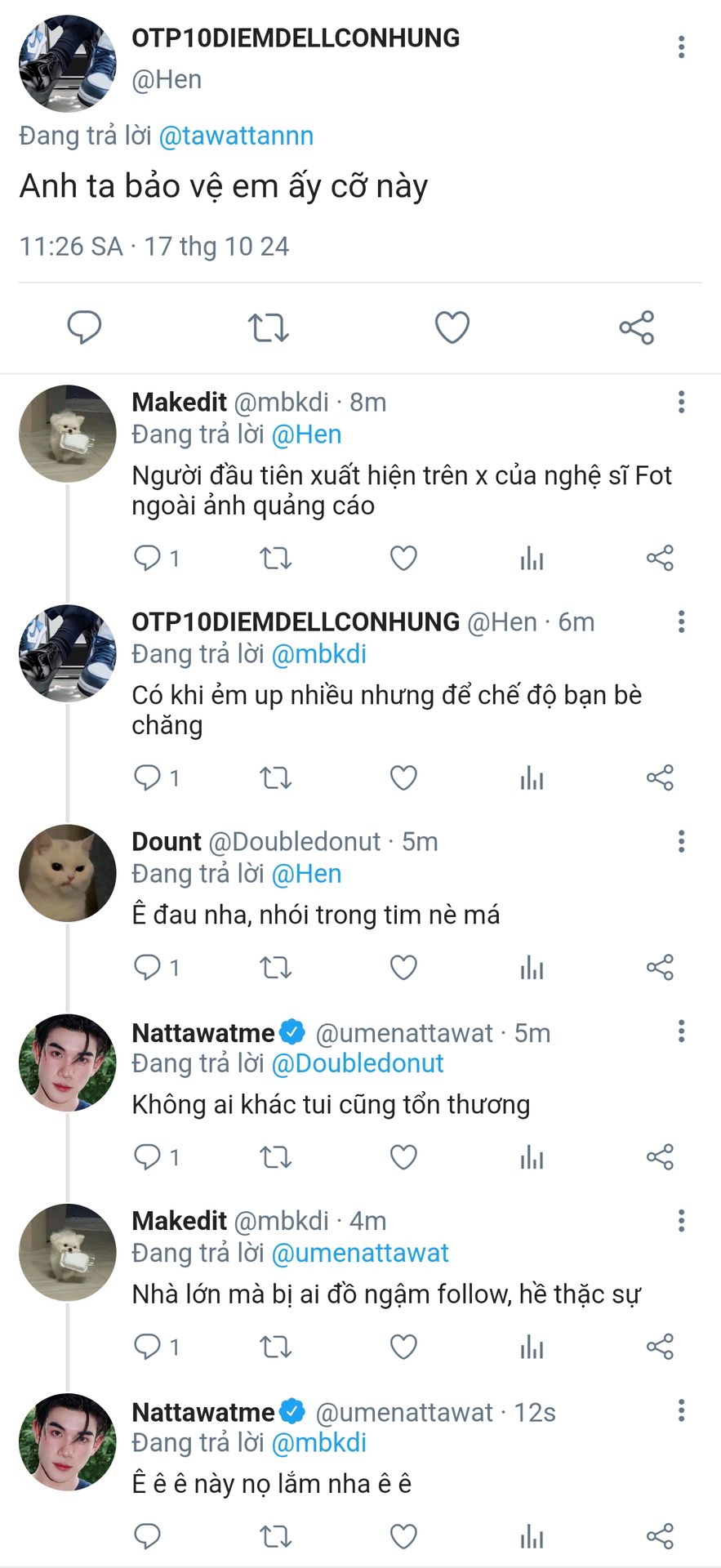Retweet Nattawatme's 5m reply
The width and height of the screenshot is (721, 1568).
coord(275,1157)
